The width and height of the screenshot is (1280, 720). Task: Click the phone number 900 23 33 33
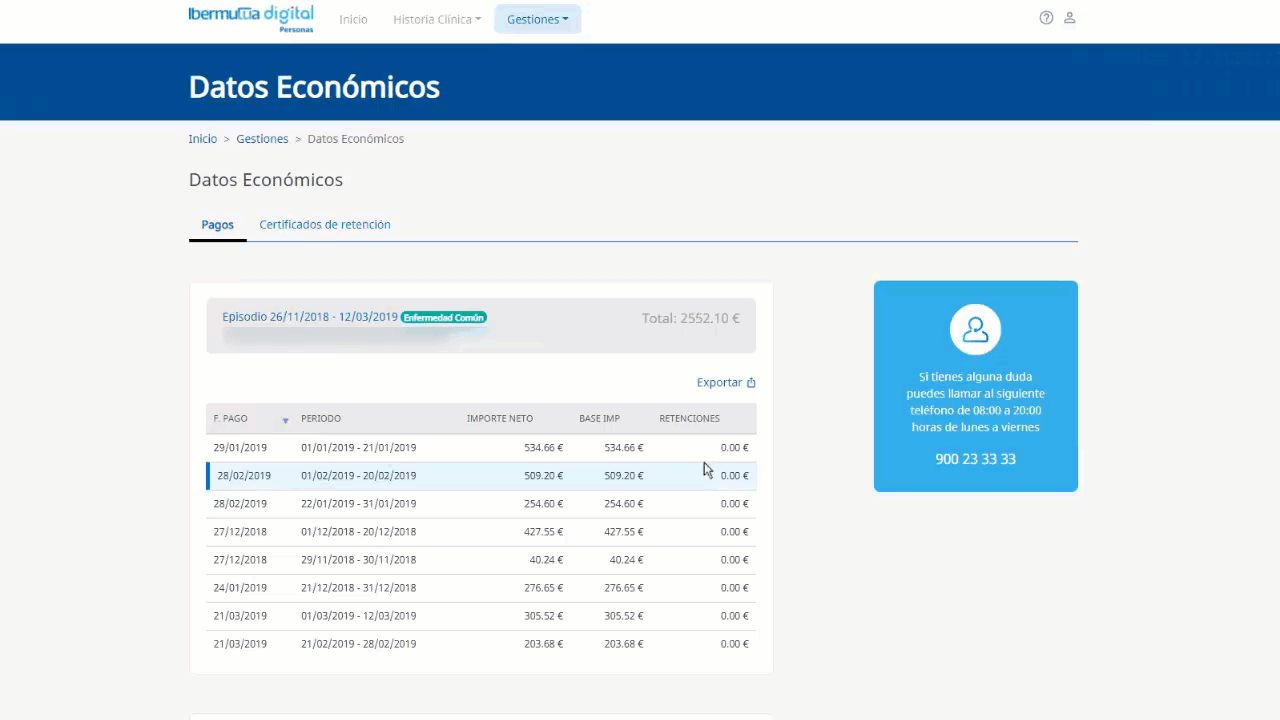pyautogui.click(x=975, y=459)
